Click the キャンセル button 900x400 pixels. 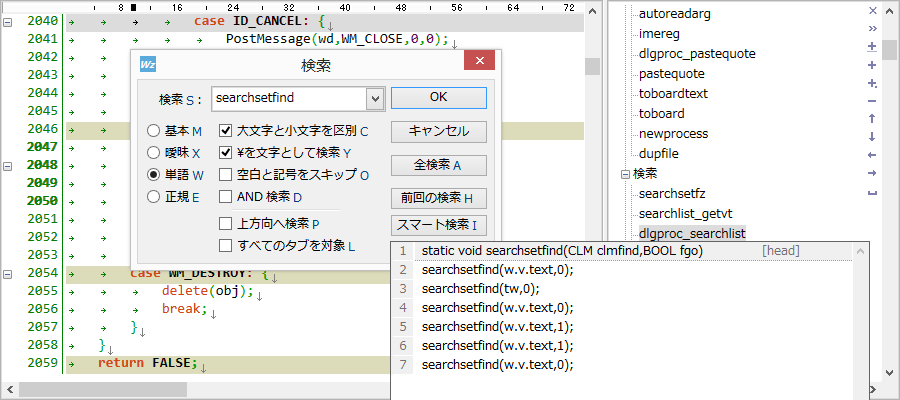[439, 131]
